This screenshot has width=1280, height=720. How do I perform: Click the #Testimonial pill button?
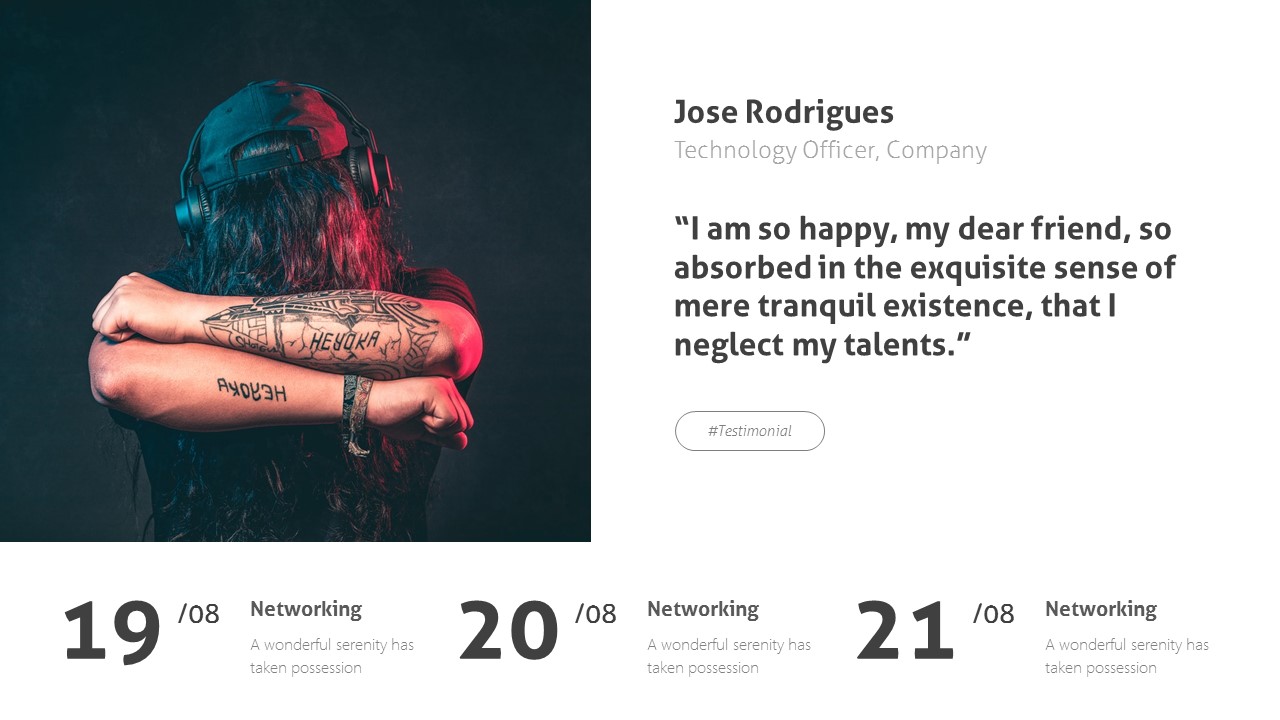pos(749,431)
